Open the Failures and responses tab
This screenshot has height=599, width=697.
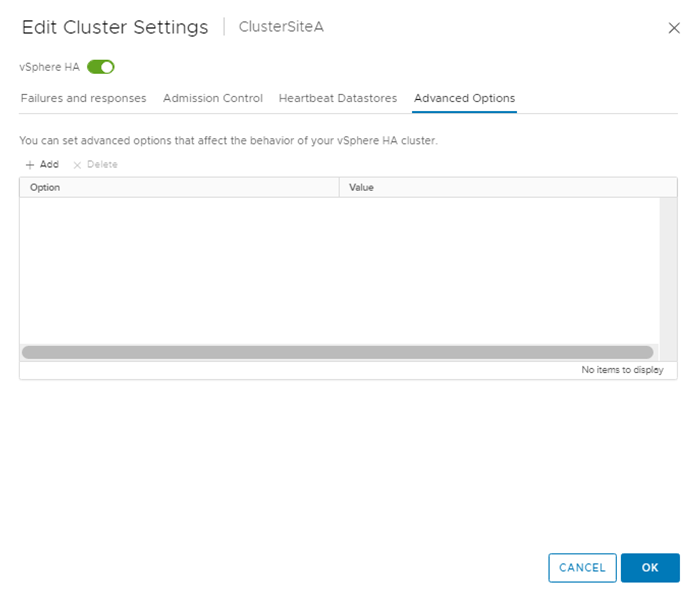(x=83, y=98)
